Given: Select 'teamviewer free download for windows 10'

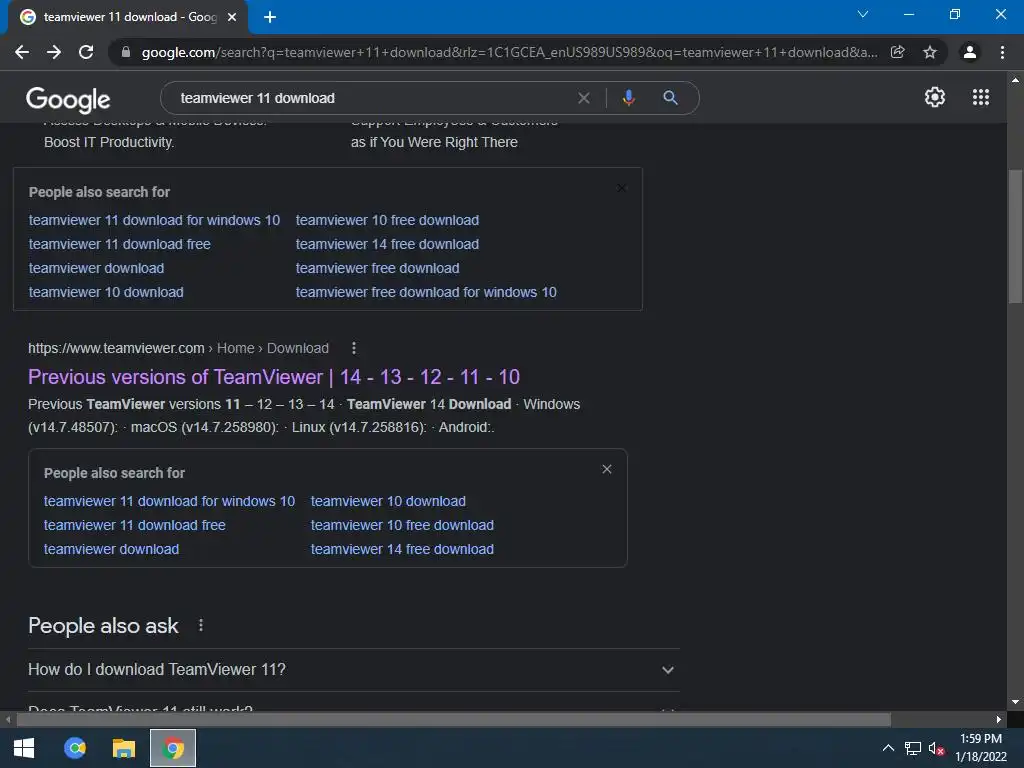Looking at the screenshot, I should pyautogui.click(x=426, y=293).
